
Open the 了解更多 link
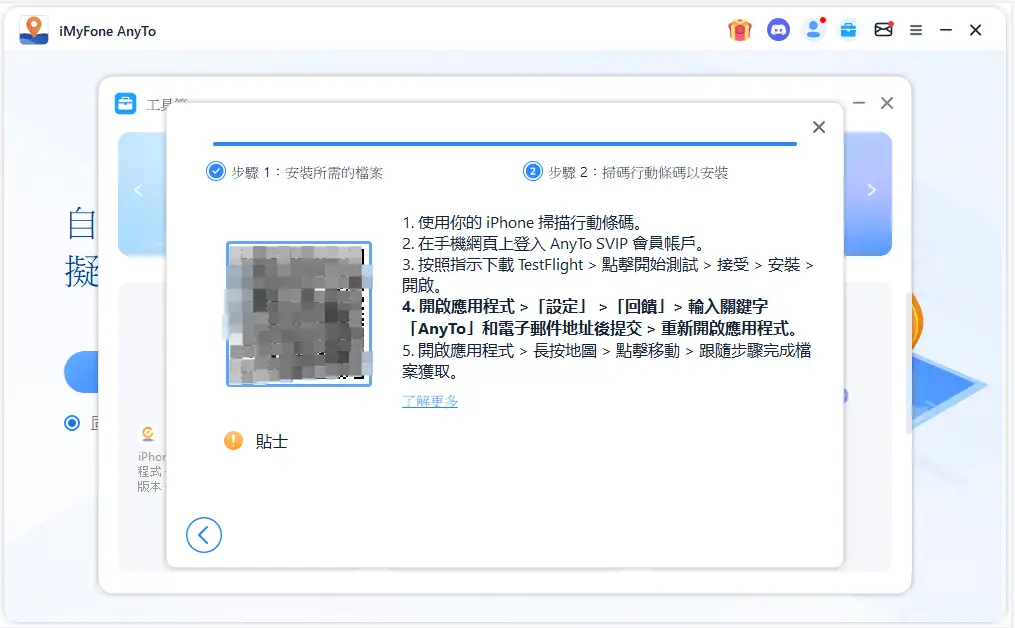pyautogui.click(x=430, y=401)
